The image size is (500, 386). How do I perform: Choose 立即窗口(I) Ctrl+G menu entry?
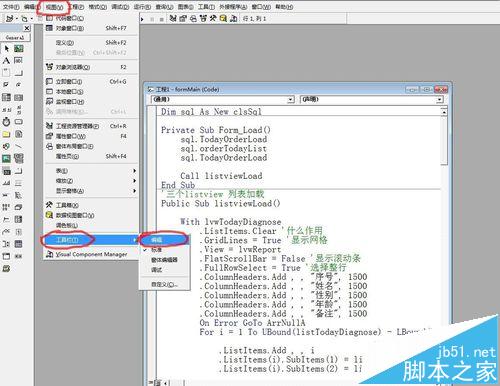91,81
